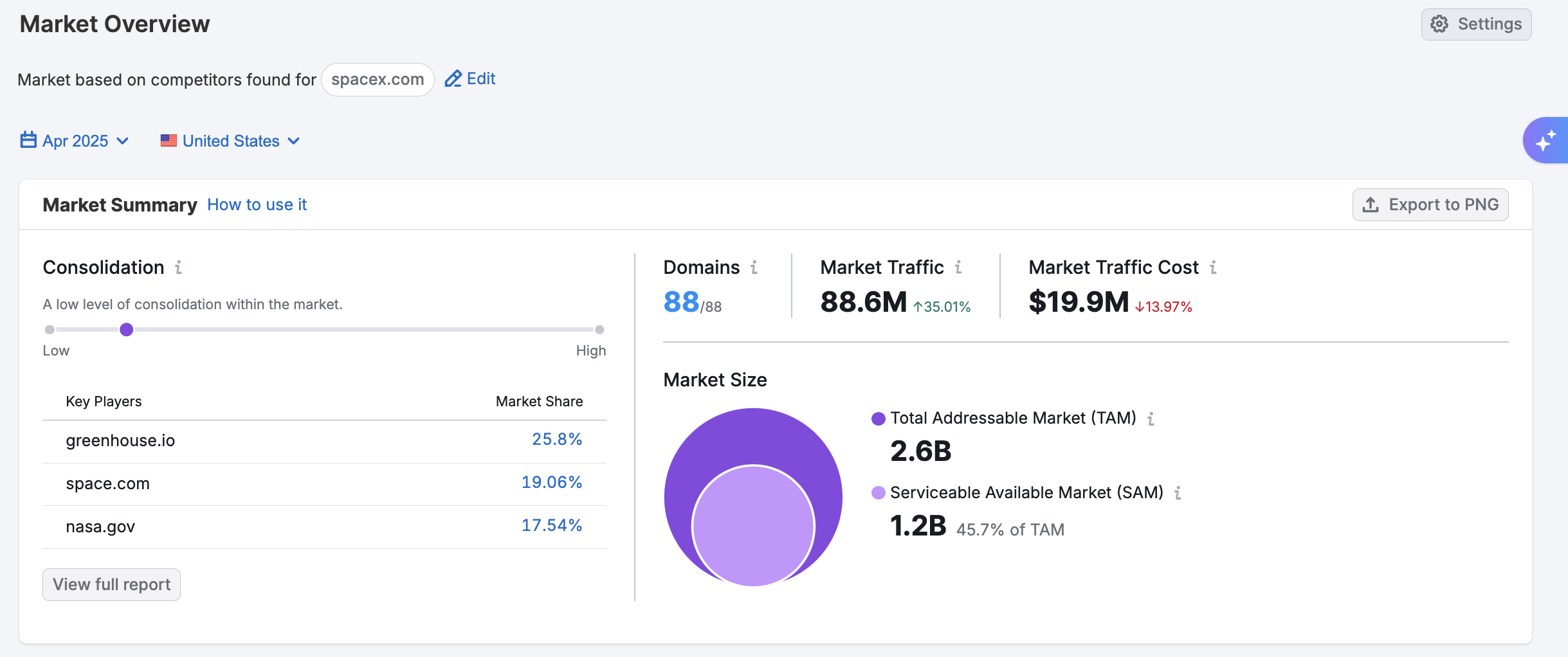Click the calendar icon for Apr 2025
This screenshot has width=1568, height=657.
(x=28, y=140)
